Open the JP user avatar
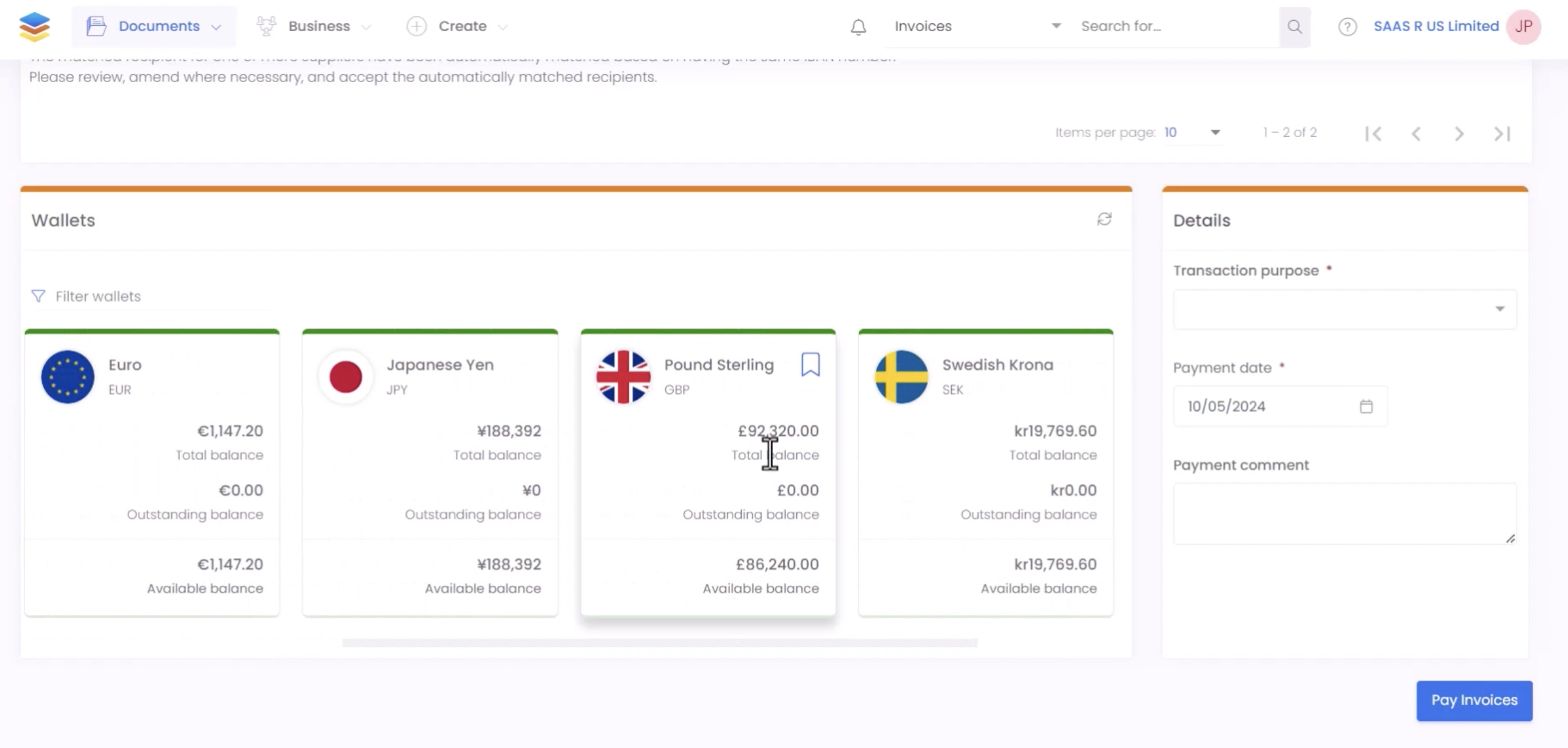 1523,27
